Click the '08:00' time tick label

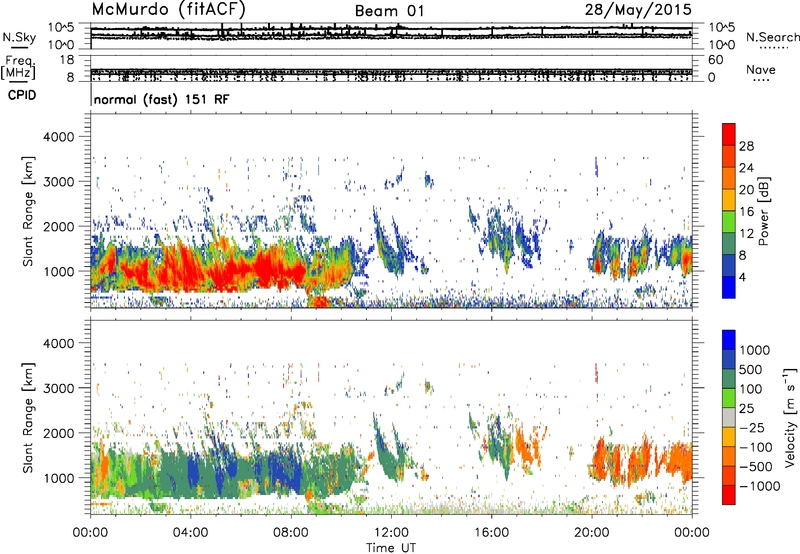tap(291, 533)
